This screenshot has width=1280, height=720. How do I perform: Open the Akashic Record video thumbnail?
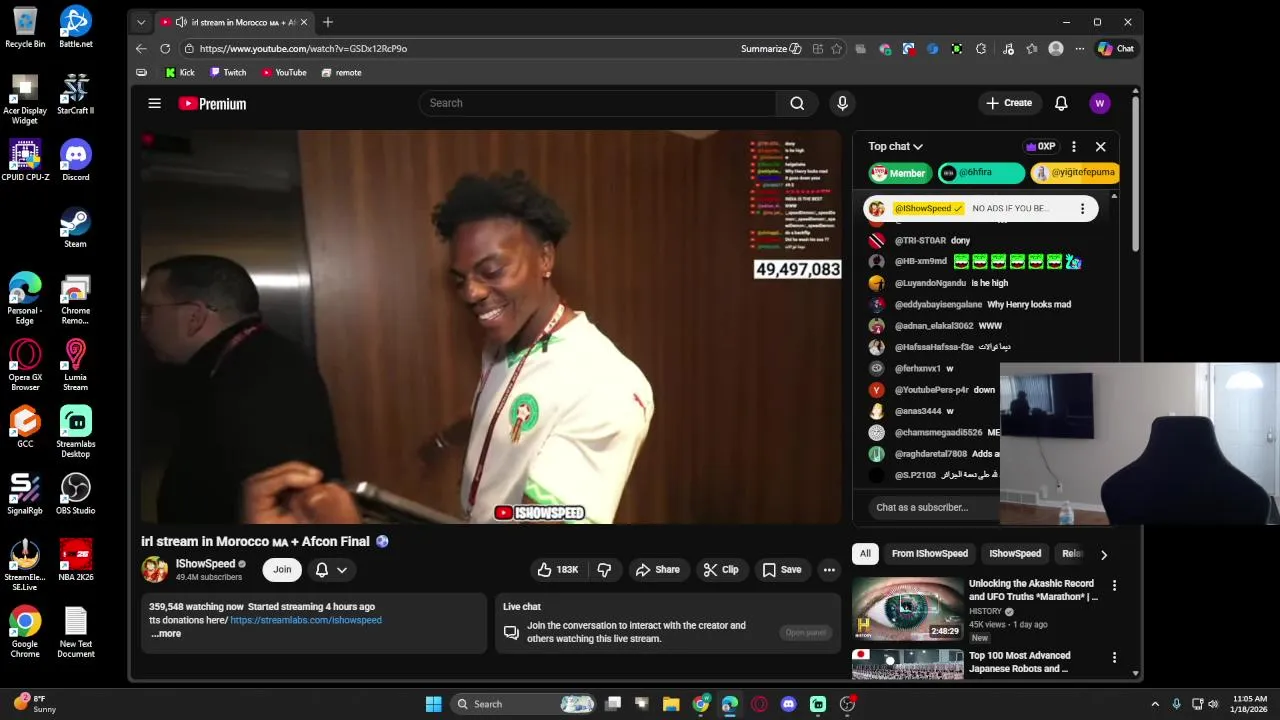[x=908, y=609]
